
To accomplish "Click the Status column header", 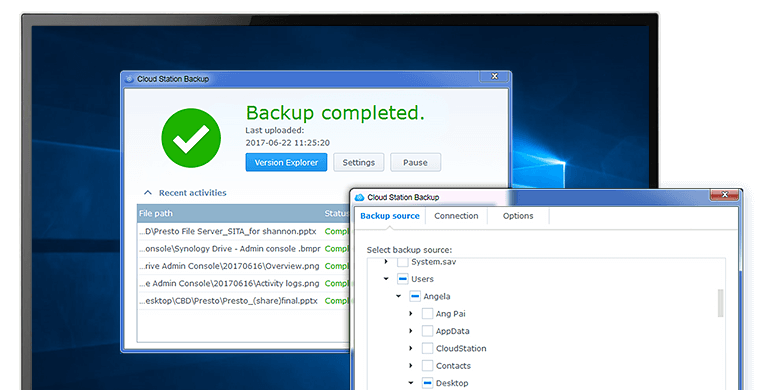I will click(x=337, y=213).
